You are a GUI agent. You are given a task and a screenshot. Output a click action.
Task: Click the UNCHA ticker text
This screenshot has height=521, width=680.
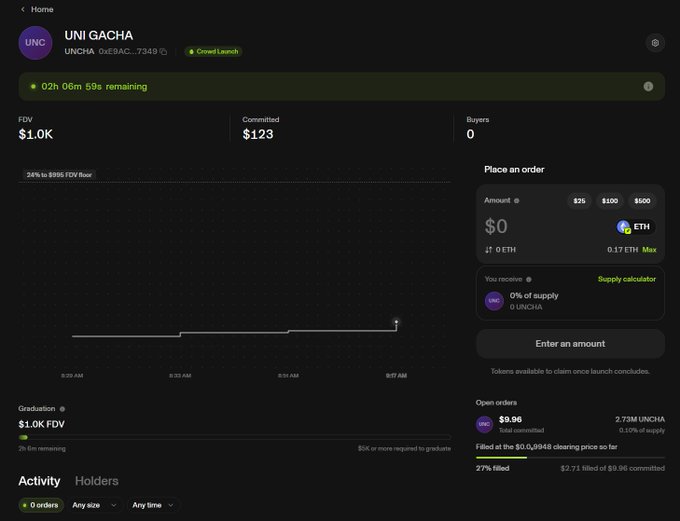(79, 52)
